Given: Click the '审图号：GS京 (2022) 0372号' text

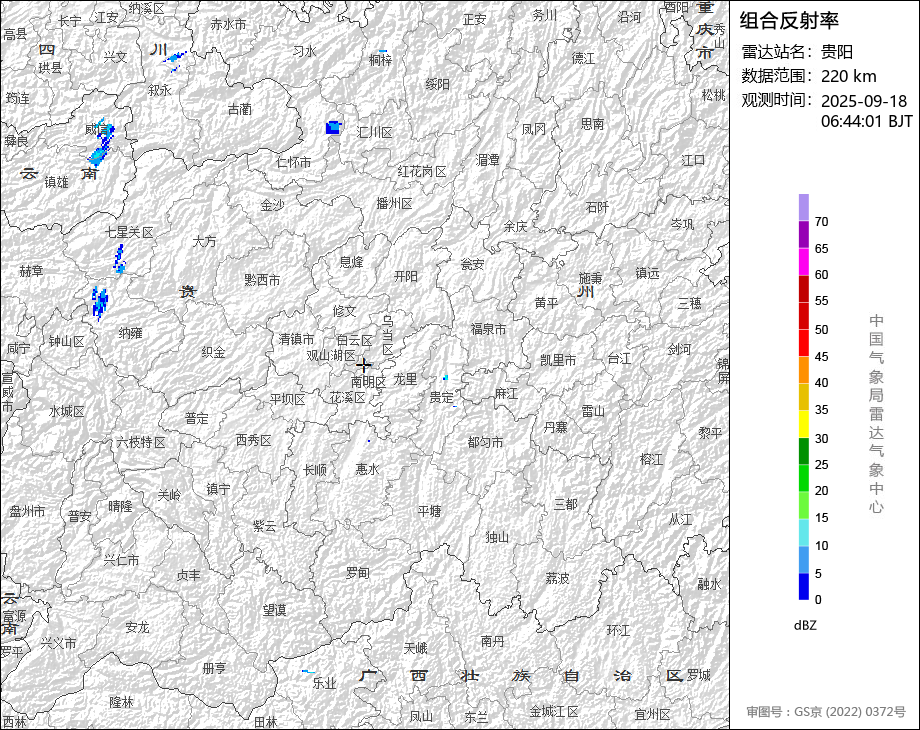Looking at the screenshot, I should 826,712.
